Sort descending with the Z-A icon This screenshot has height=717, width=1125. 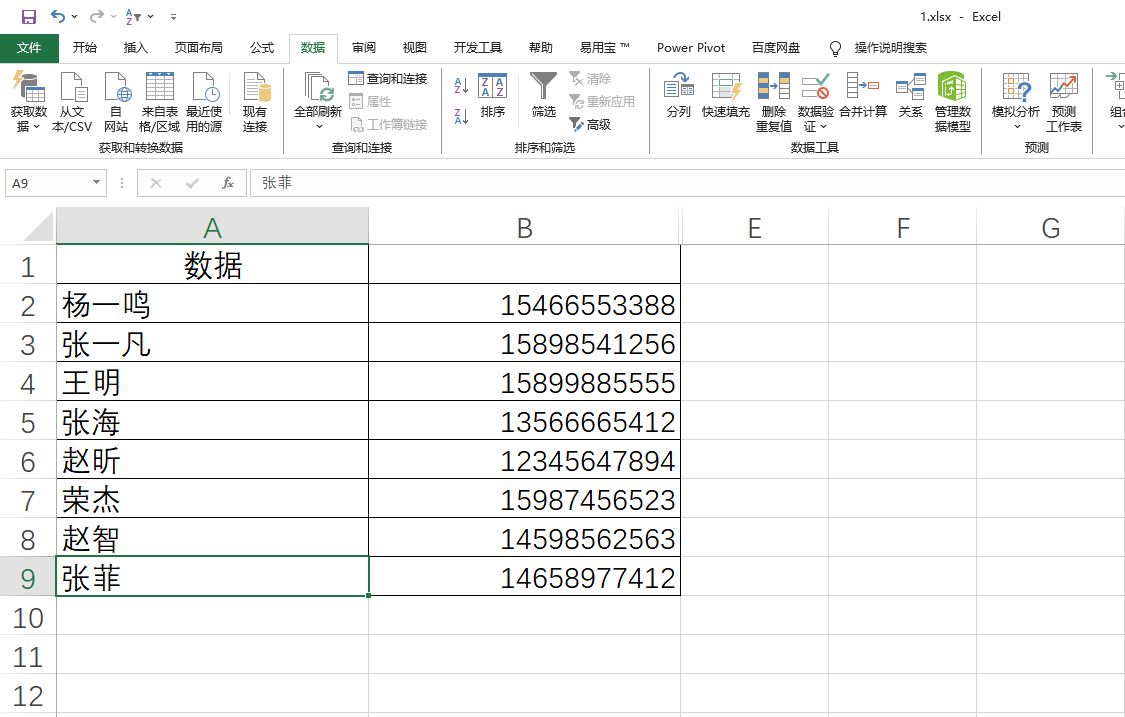pos(461,115)
